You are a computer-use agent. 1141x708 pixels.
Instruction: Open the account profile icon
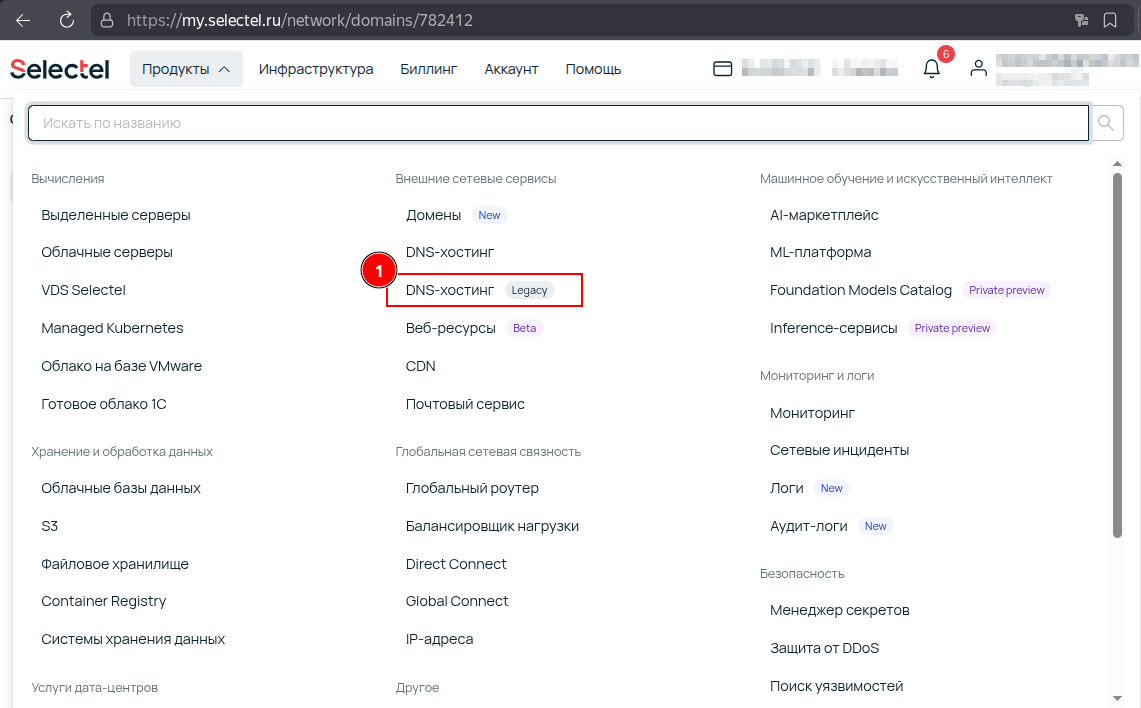(978, 68)
